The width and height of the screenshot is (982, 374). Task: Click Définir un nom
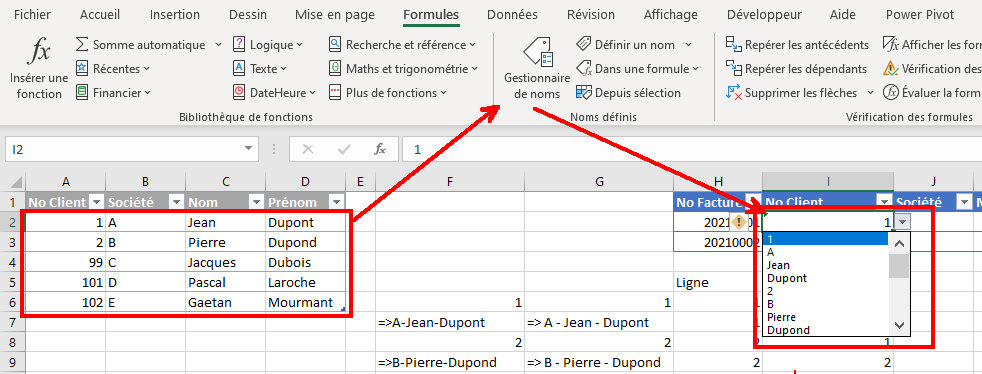click(625, 44)
